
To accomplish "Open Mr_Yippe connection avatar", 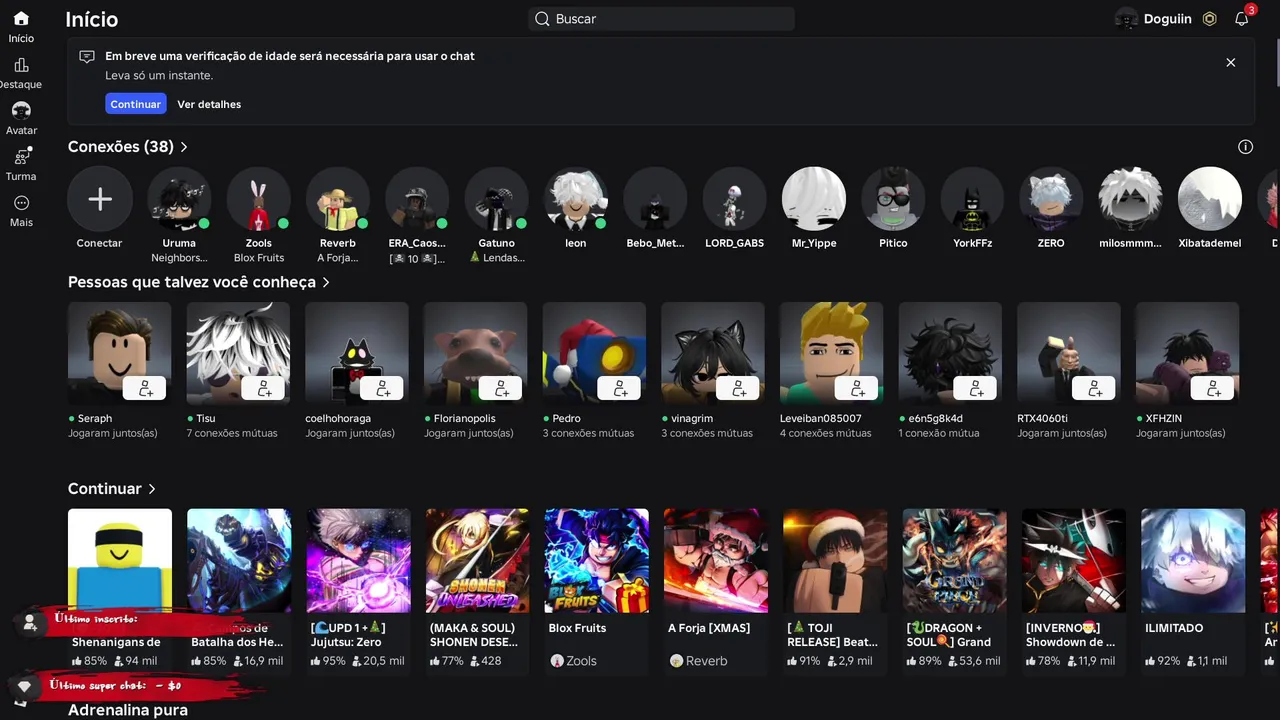I will click(814, 199).
